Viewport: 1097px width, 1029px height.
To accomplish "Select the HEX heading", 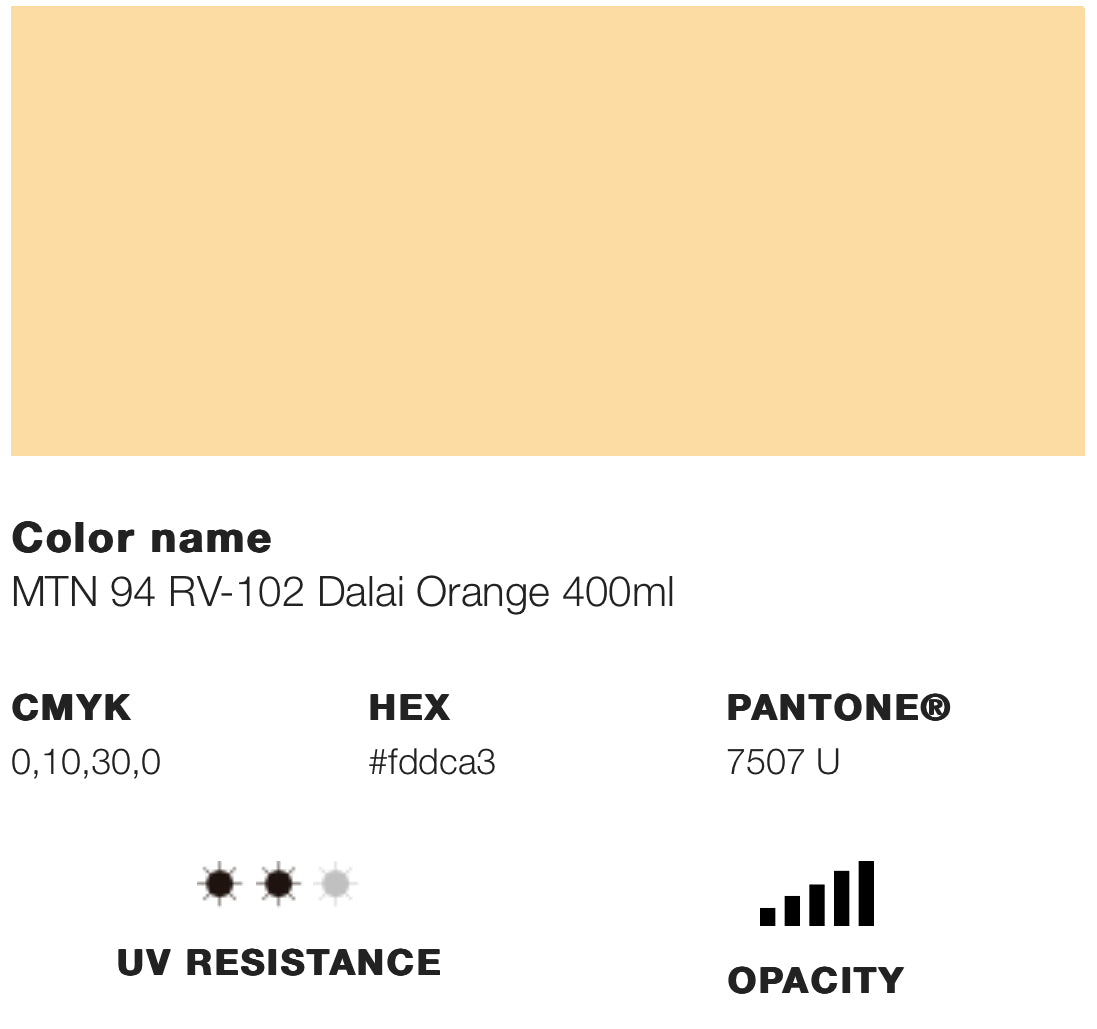I will tap(409, 708).
